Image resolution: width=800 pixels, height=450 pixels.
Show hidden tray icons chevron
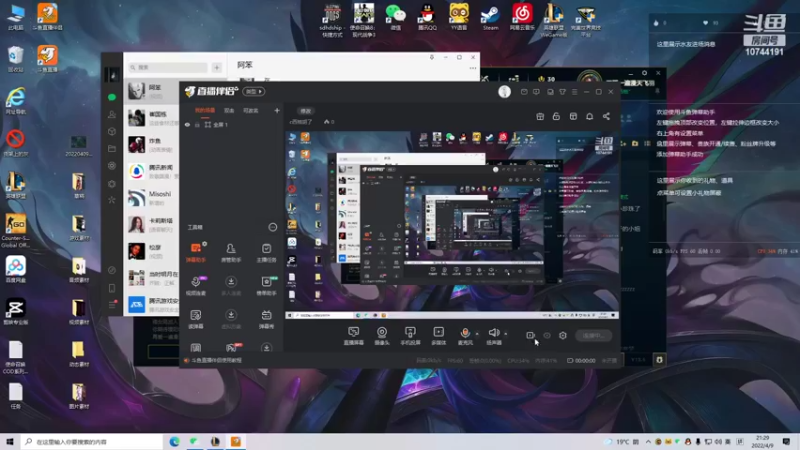(x=648, y=441)
